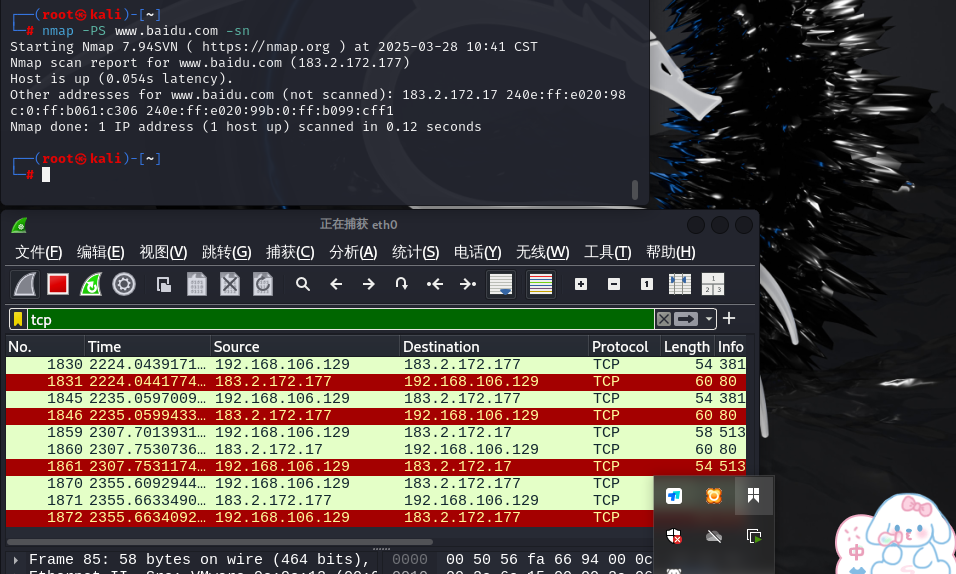Add a filter button plus
Screen dimensions: 956x574
(729, 318)
